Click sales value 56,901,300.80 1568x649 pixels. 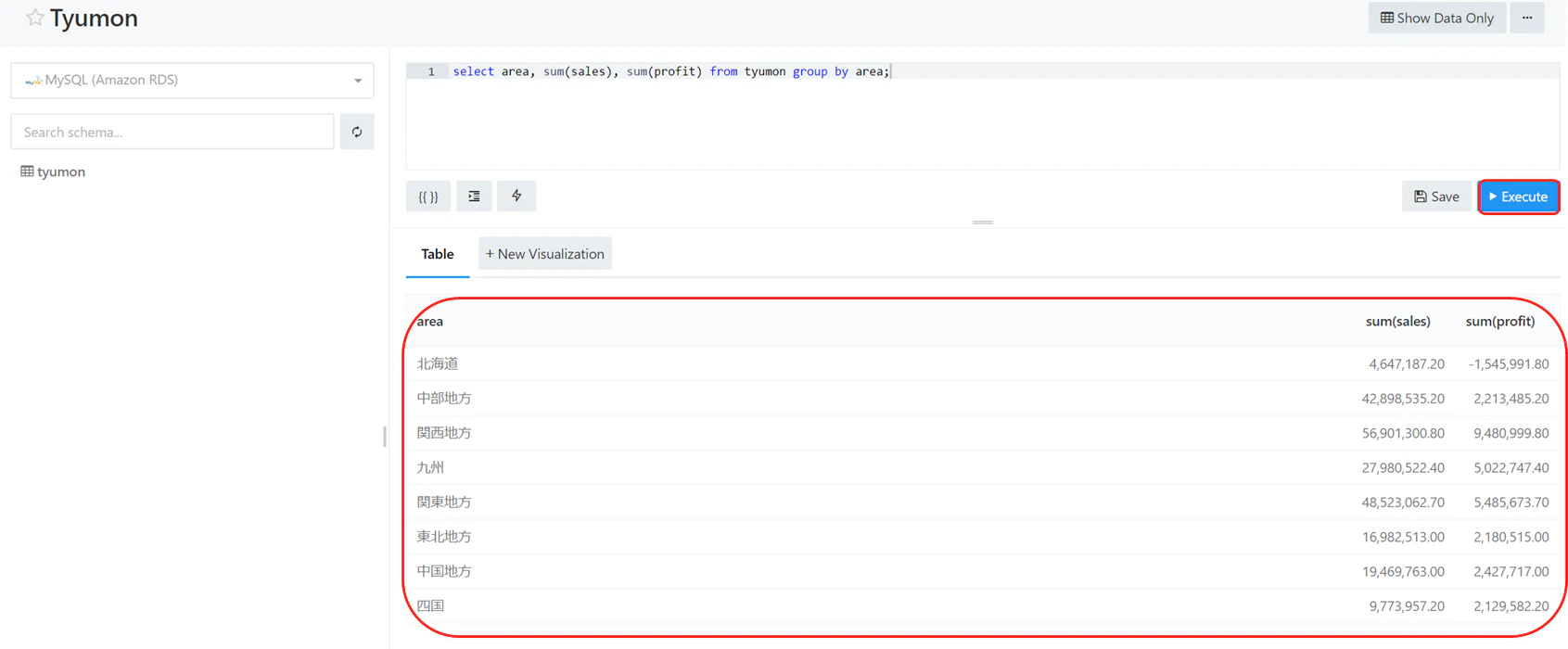[x=1403, y=433]
